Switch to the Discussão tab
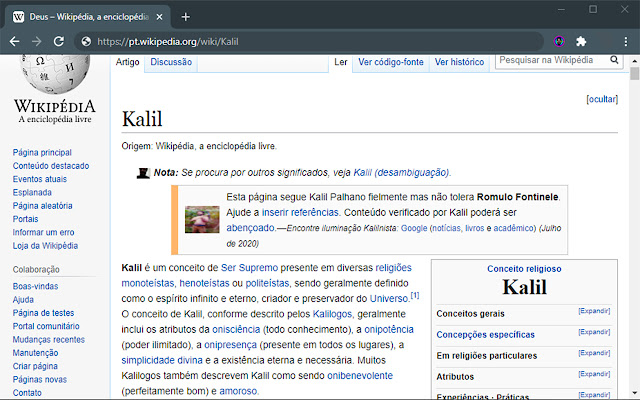Screen dimensions: 640x400 pos(171,62)
